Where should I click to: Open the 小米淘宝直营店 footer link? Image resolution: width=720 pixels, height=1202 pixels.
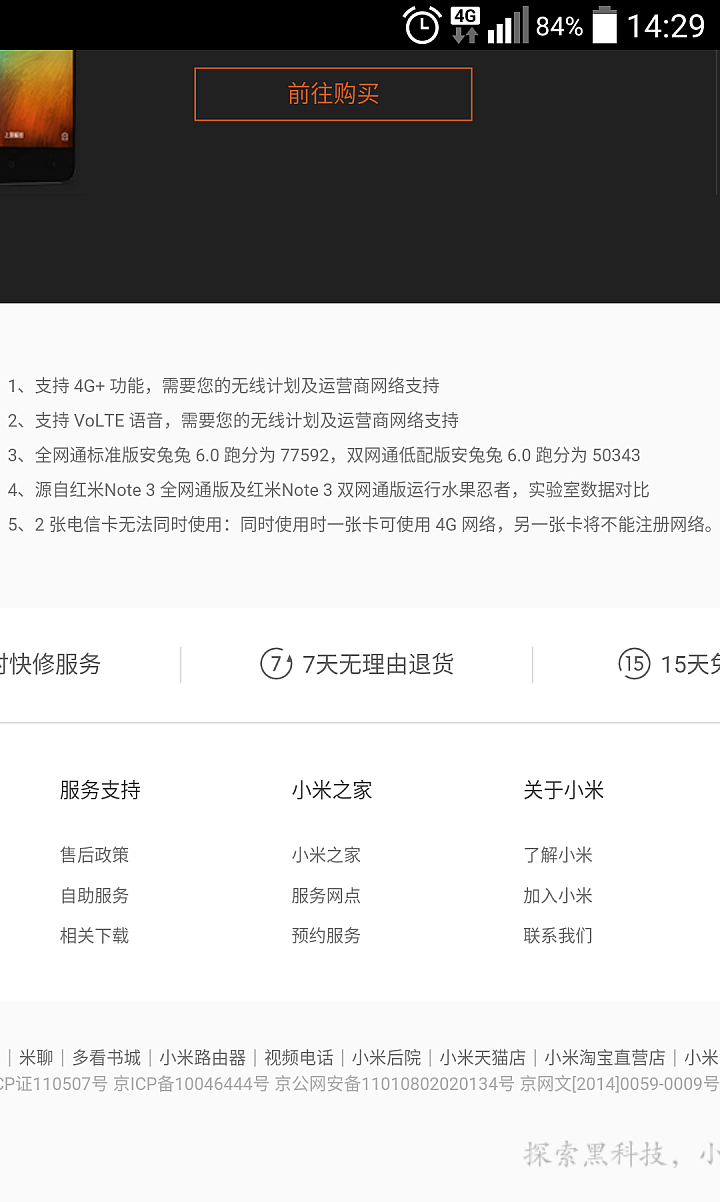pos(604,1057)
